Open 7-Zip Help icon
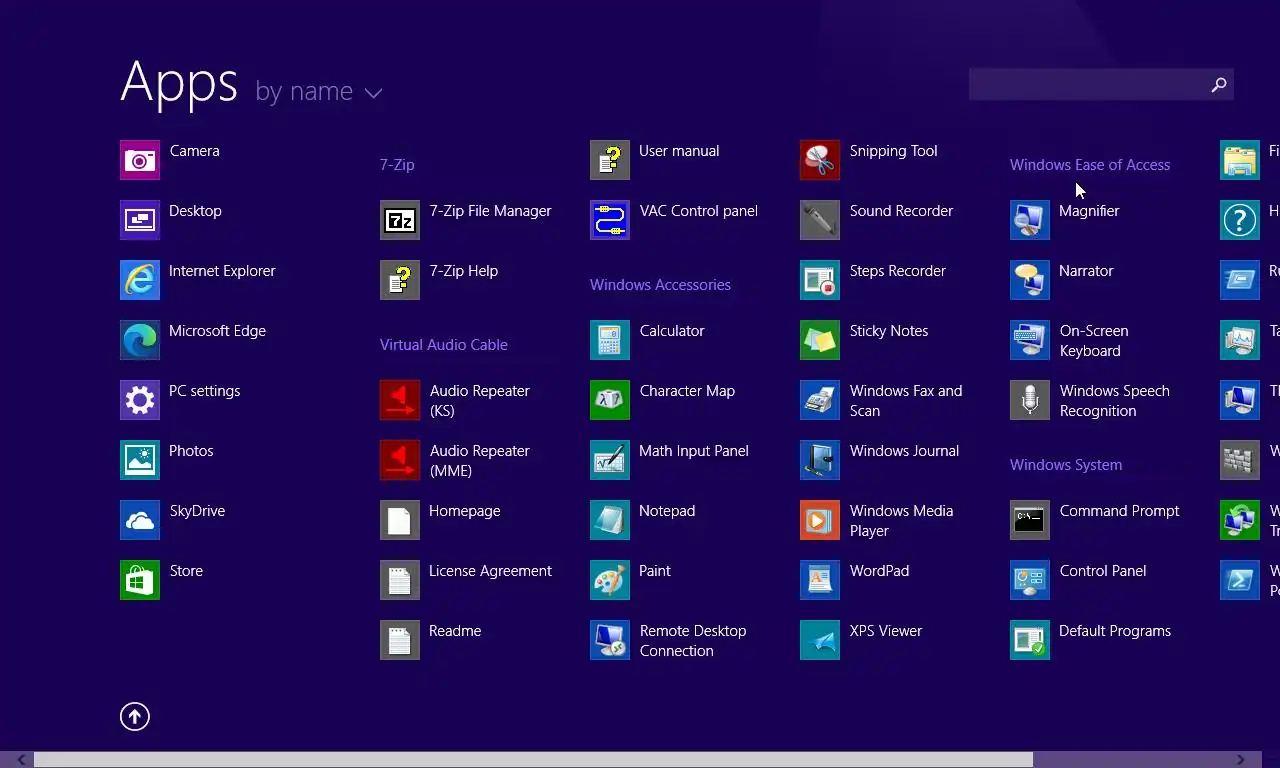This screenshot has height=768, width=1280. (400, 280)
